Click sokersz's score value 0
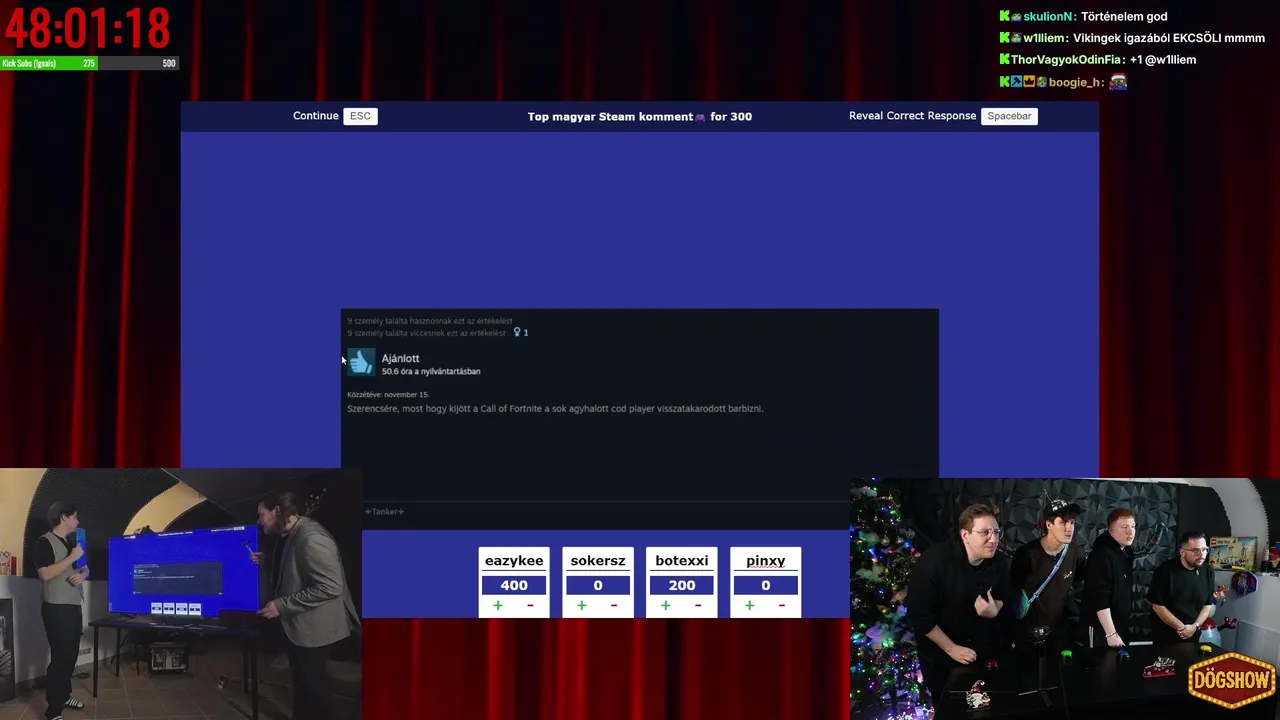 point(598,586)
